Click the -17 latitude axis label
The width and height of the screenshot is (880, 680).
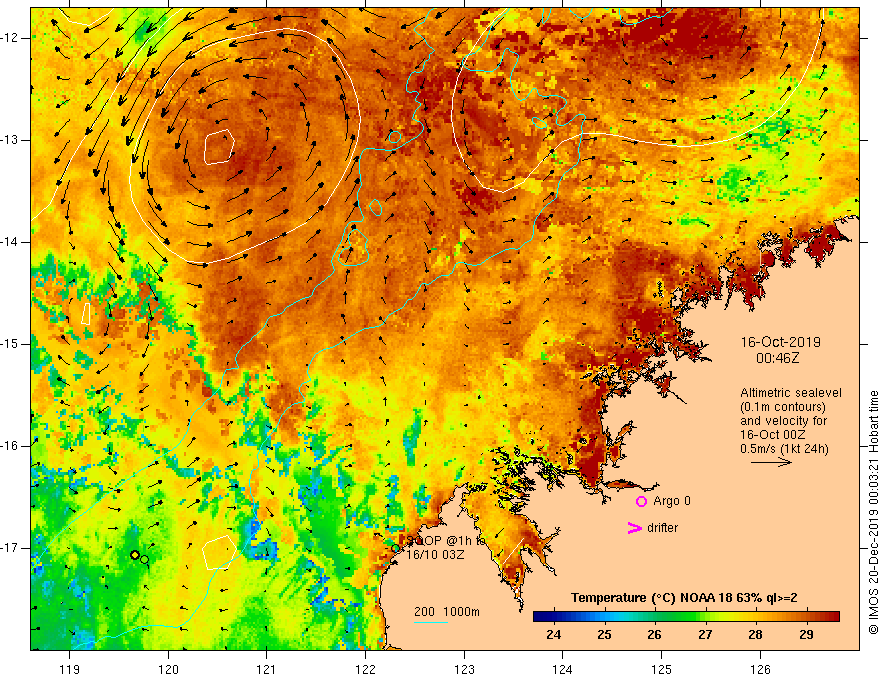tap(10, 548)
